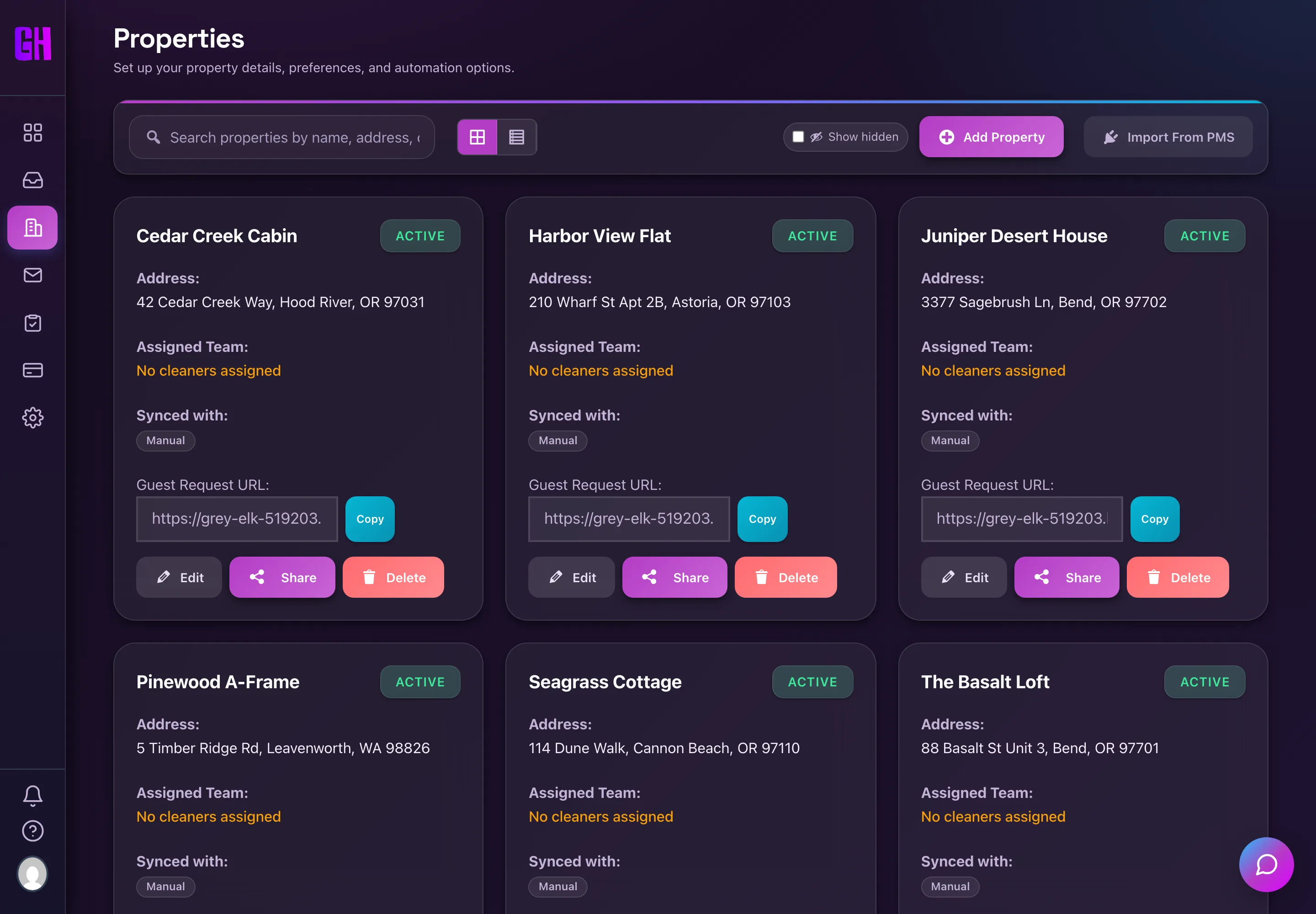
Task: Click ACTIVE badge on Pinewood A-Frame
Action: pos(420,682)
